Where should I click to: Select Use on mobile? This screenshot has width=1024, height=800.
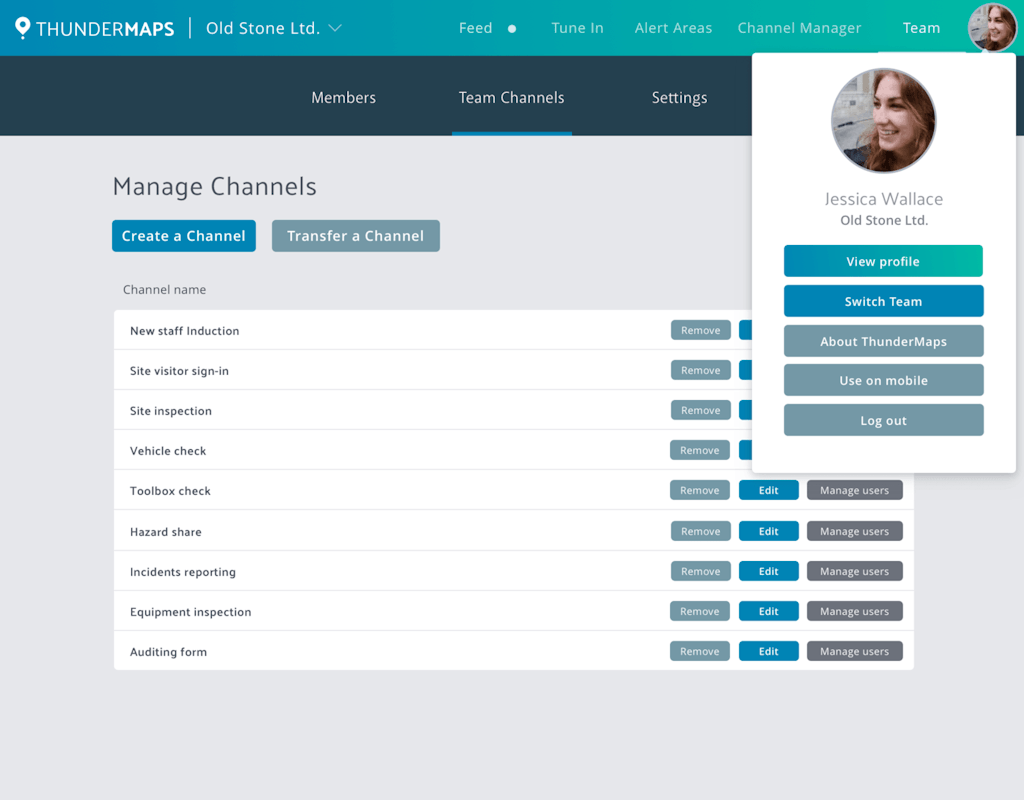[884, 380]
